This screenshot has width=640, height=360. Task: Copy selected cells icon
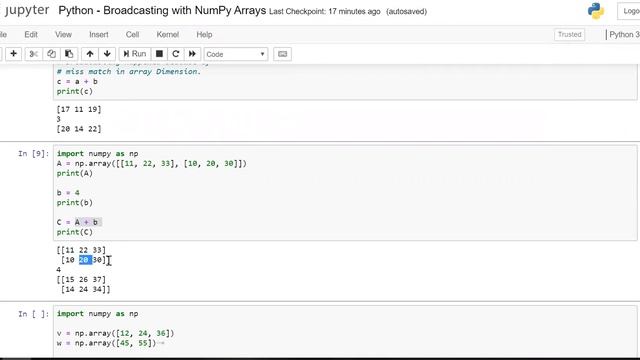coord(51,54)
